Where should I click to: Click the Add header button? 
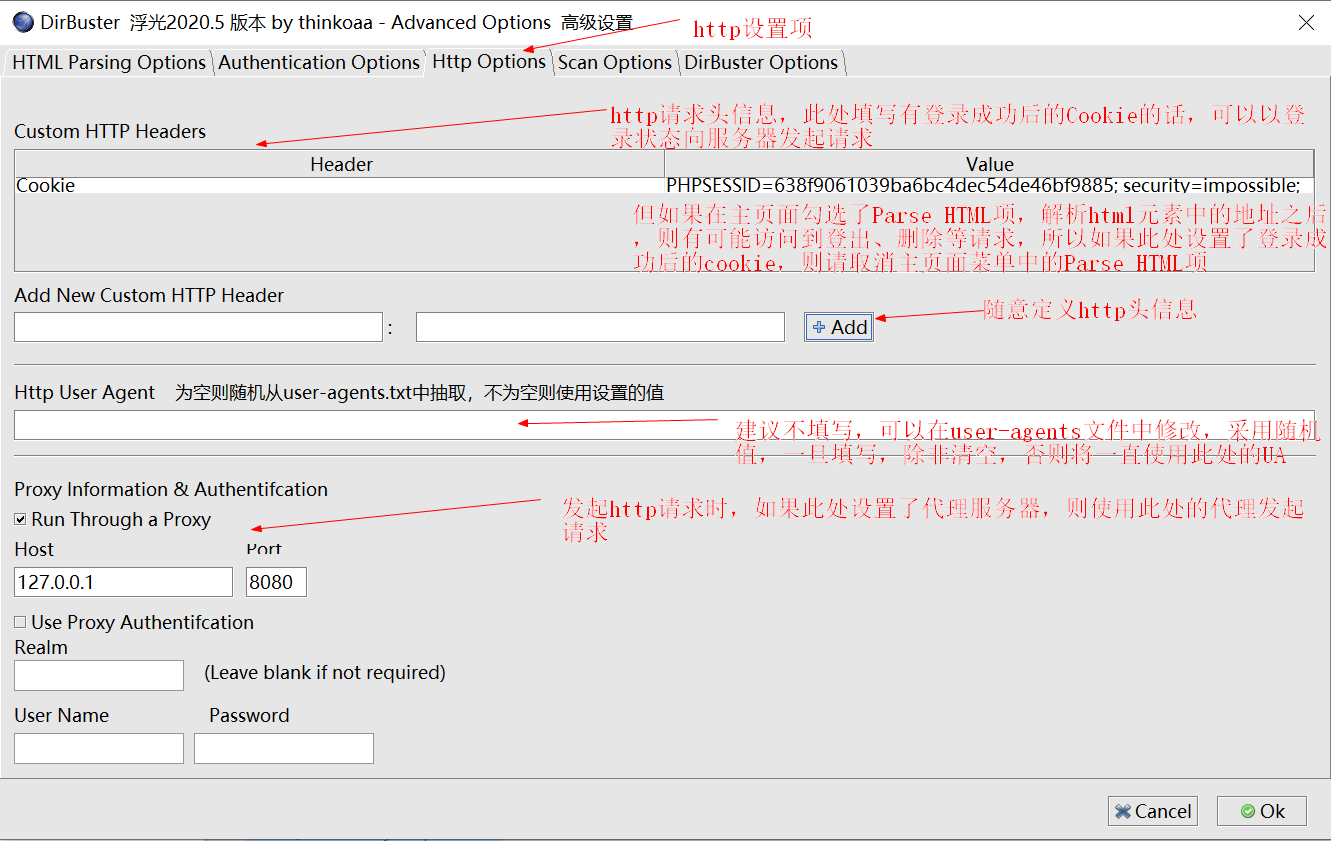point(839,327)
